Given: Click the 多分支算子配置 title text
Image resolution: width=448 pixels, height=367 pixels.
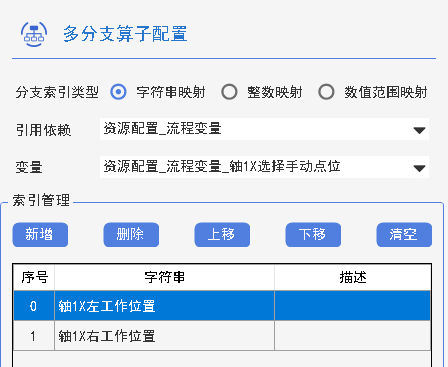Looking at the screenshot, I should tap(125, 34).
